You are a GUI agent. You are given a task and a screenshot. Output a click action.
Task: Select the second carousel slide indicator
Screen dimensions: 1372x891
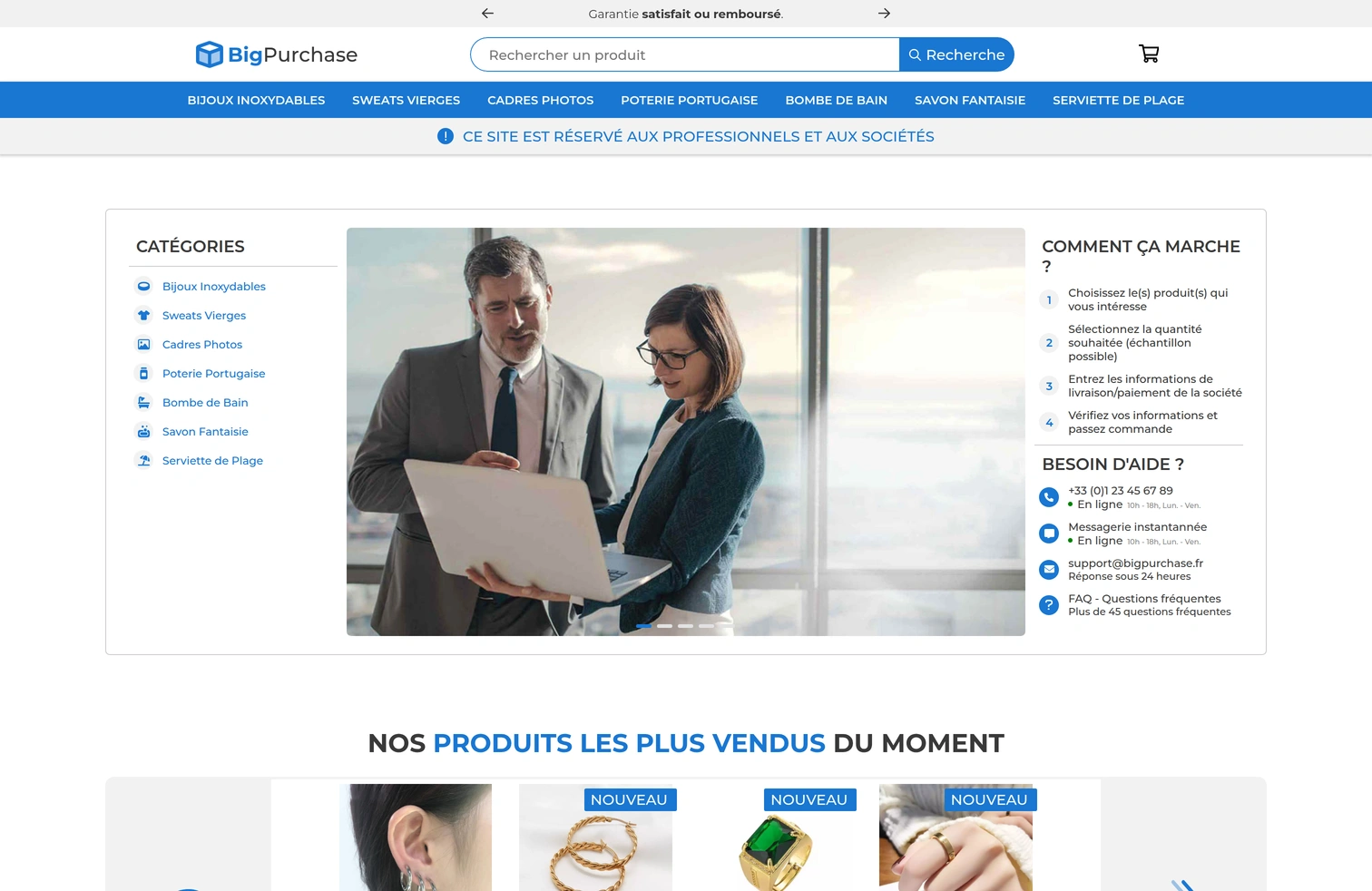[x=664, y=626]
